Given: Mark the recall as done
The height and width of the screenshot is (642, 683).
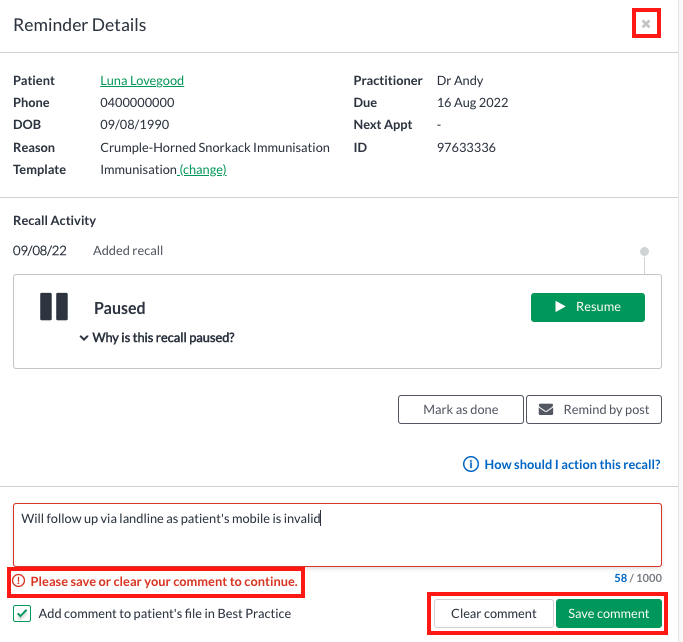Looking at the screenshot, I should 460,409.
